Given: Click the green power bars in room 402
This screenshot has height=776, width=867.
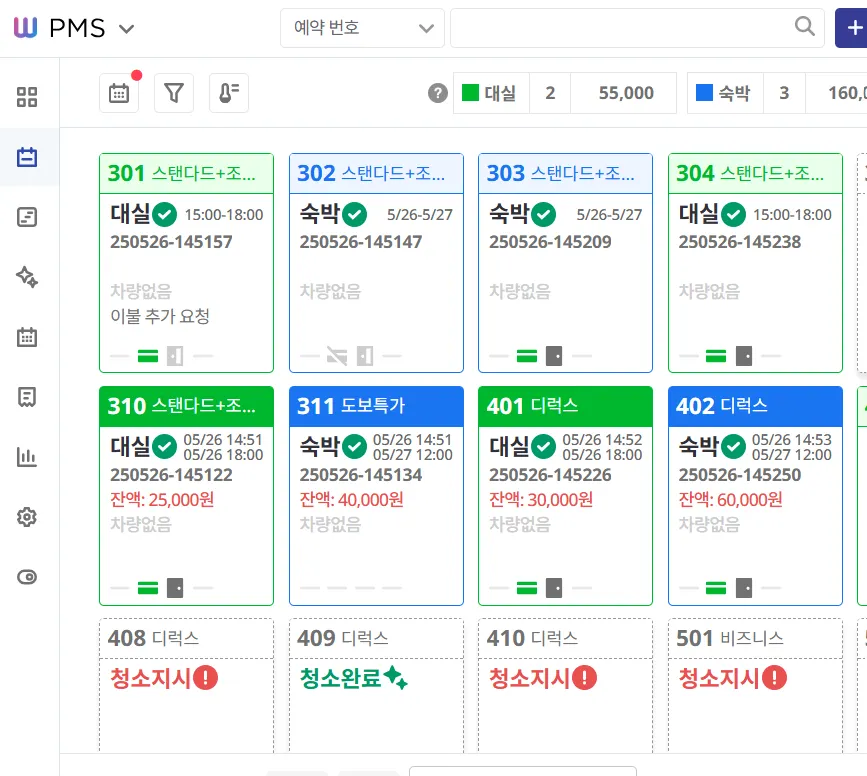Looking at the screenshot, I should [716, 588].
